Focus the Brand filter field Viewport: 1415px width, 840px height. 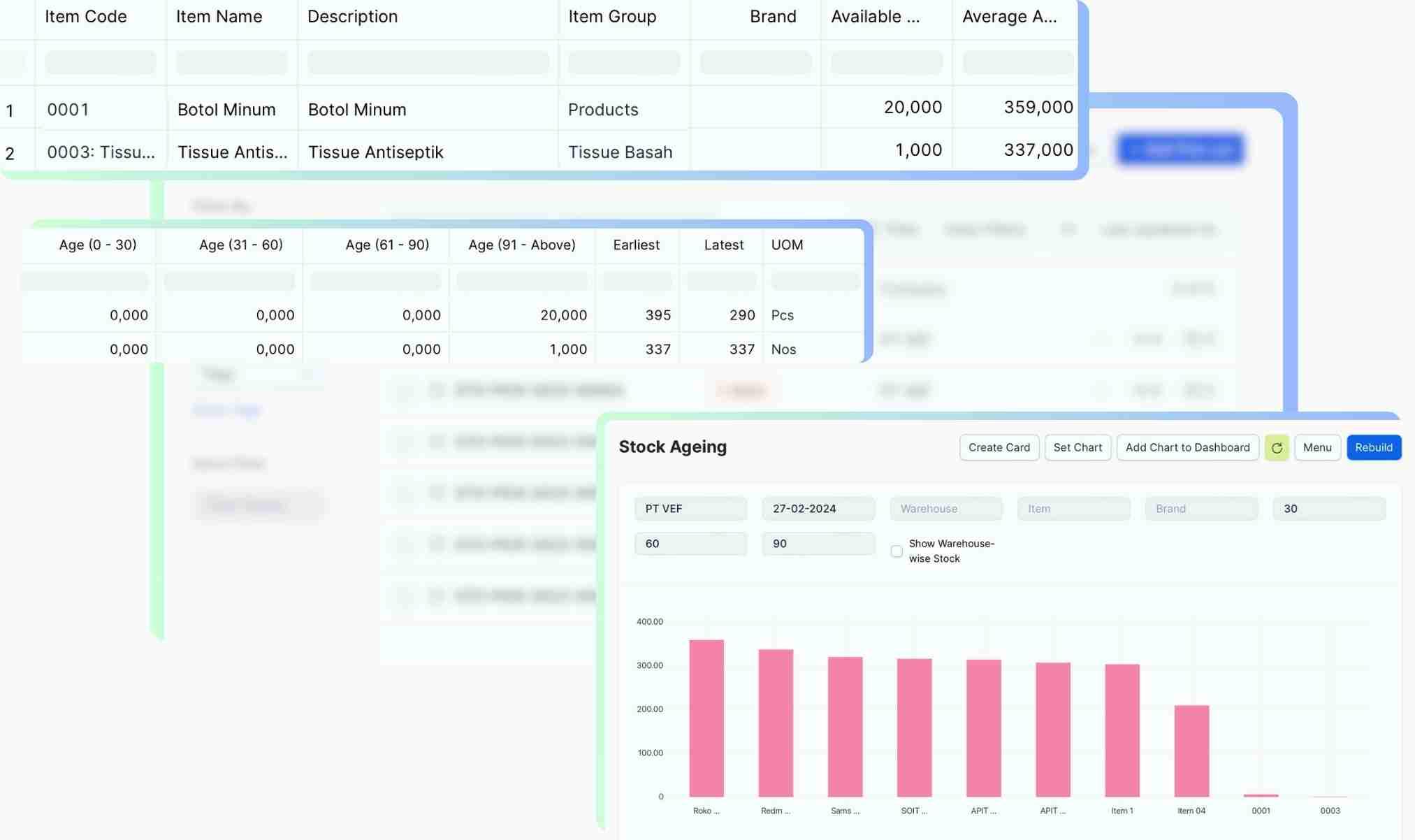(1200, 509)
